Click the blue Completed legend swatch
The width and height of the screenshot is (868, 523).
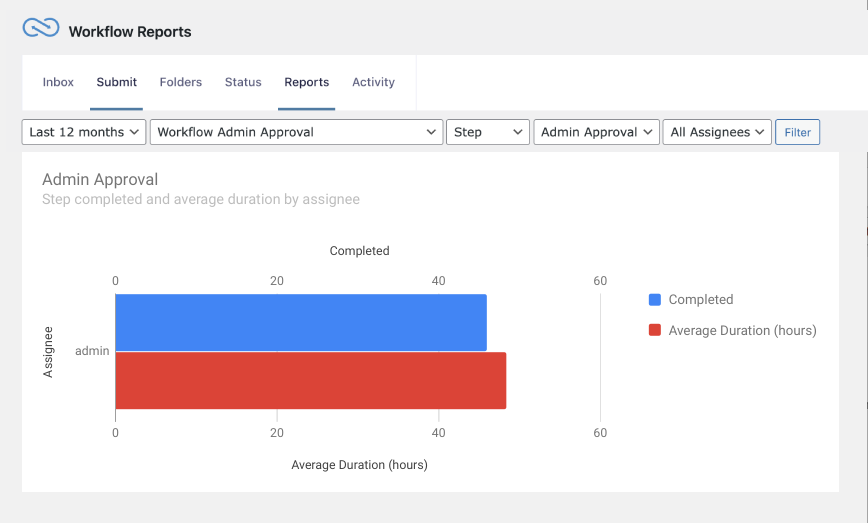coord(655,299)
